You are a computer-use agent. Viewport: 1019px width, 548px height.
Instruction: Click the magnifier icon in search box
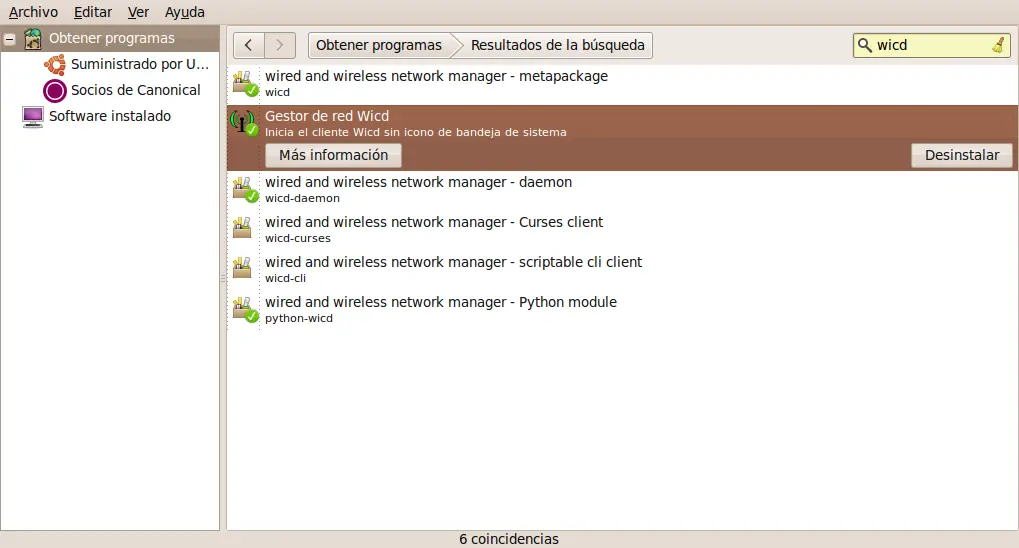tap(864, 45)
